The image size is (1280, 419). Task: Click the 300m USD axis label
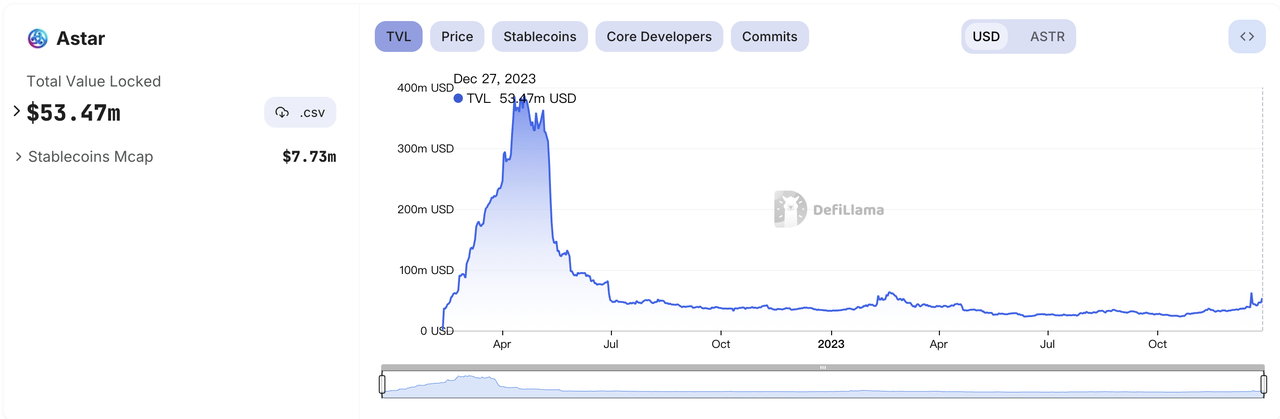425,148
